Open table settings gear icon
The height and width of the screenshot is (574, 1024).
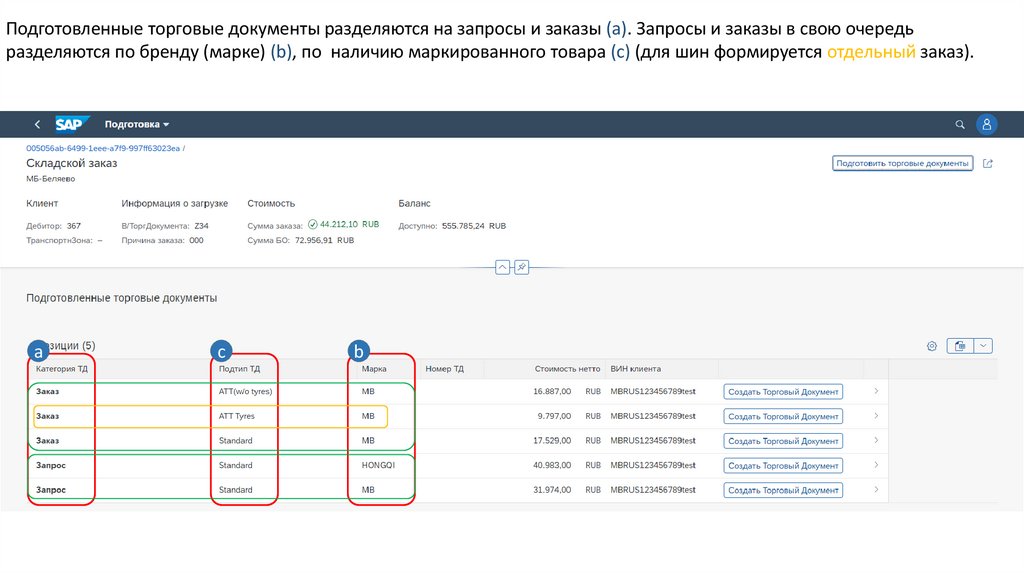(x=931, y=346)
